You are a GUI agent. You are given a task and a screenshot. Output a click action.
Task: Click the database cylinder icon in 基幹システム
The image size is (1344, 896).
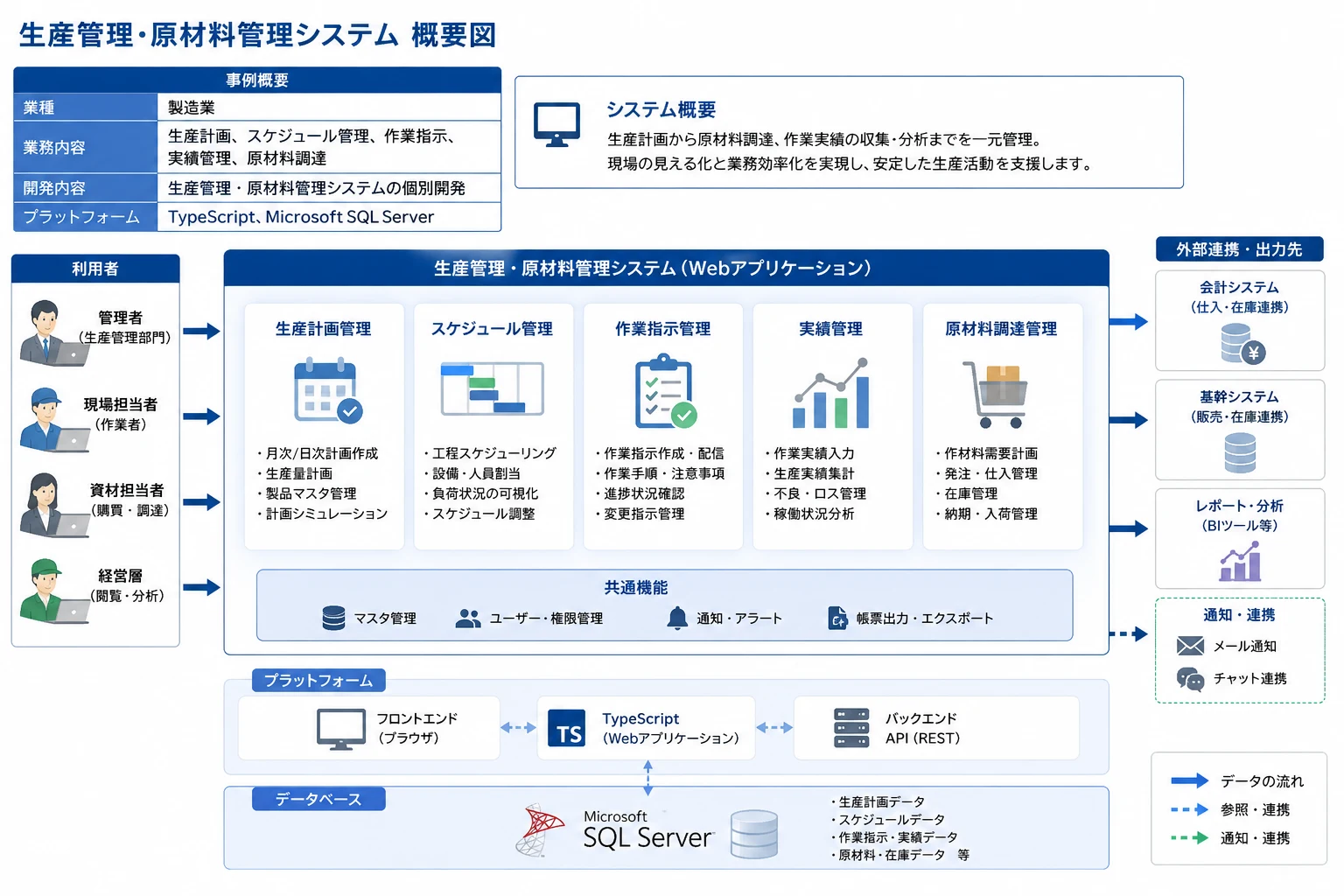1240,453
